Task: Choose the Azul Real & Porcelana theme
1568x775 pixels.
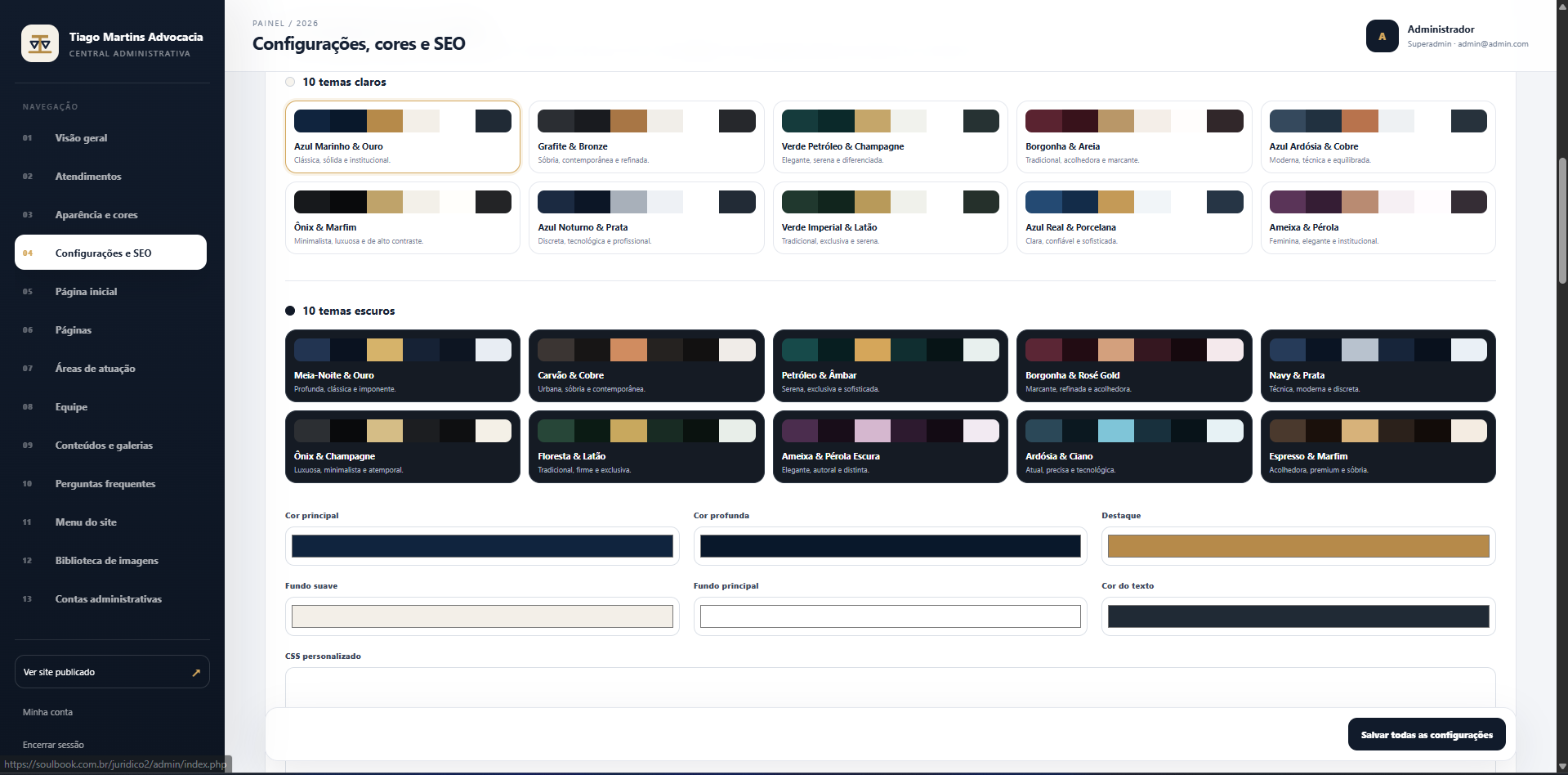Action: (1134, 218)
